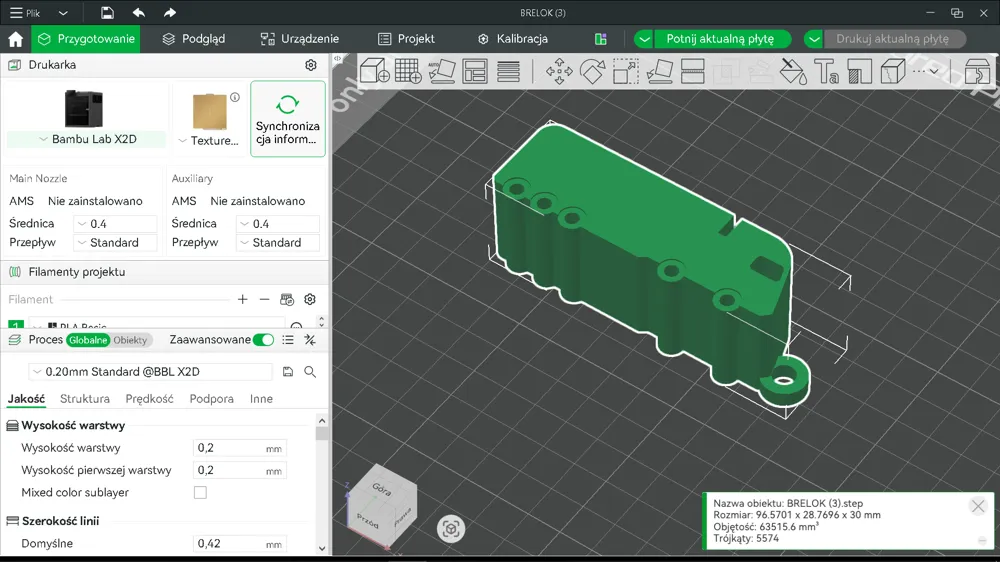Save the project with the floppy icon
Viewport: 1000px width, 562px height.
point(107,13)
